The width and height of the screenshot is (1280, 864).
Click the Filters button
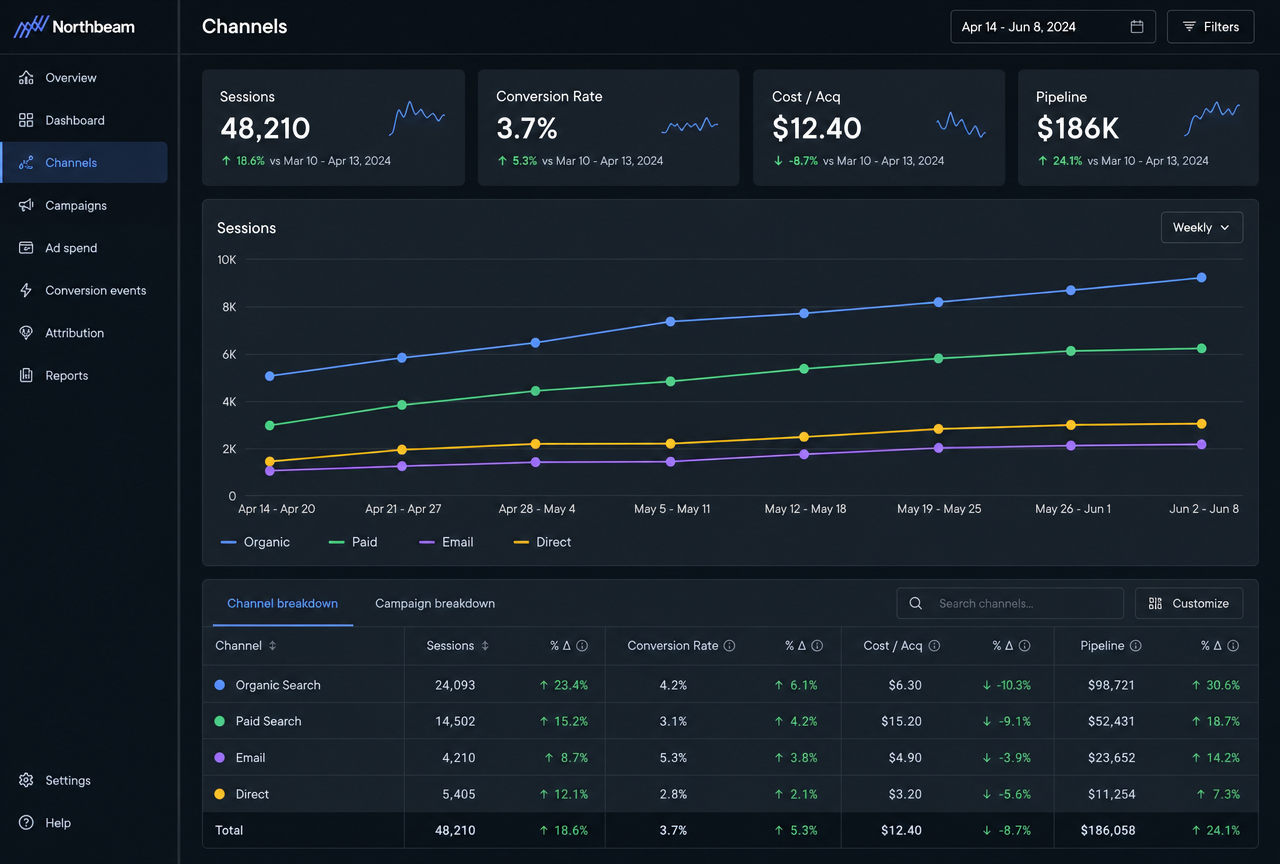1211,27
